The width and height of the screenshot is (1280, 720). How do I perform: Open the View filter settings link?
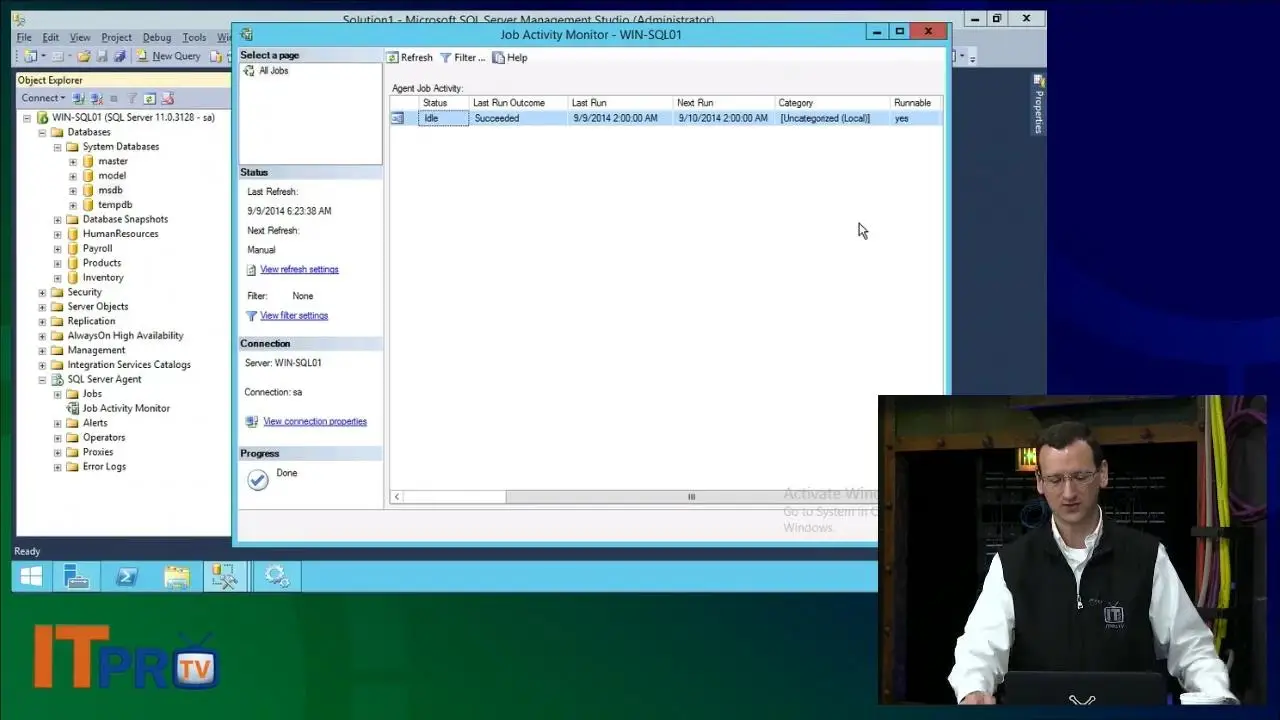coord(294,316)
